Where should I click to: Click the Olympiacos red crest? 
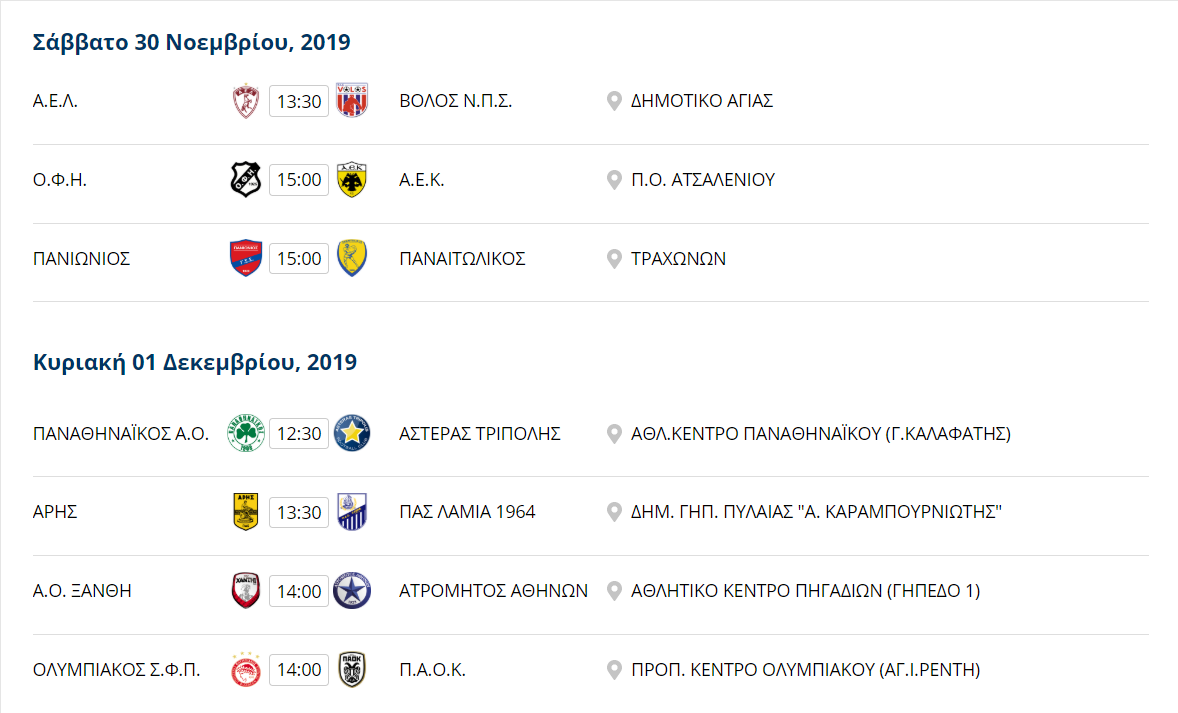246,669
